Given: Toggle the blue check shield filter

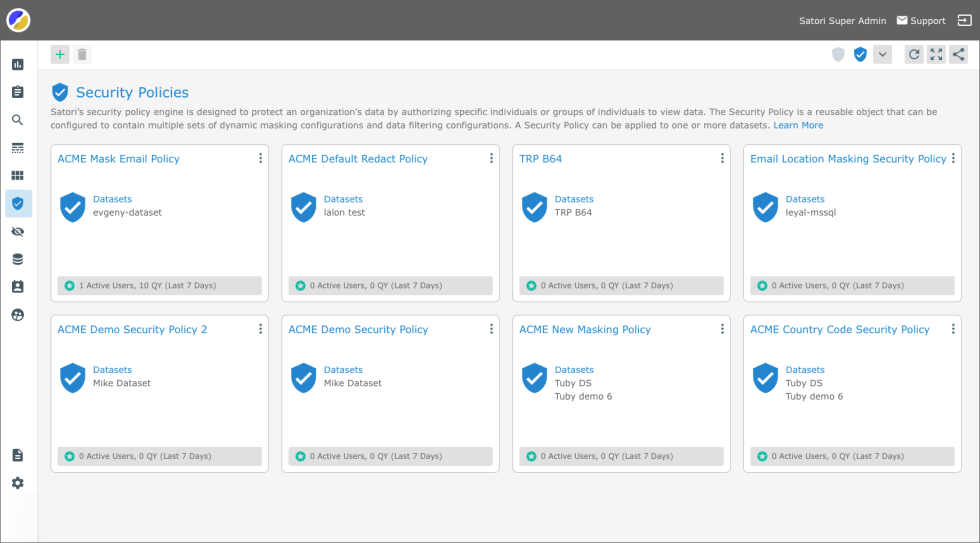Looking at the screenshot, I should tap(861, 54).
